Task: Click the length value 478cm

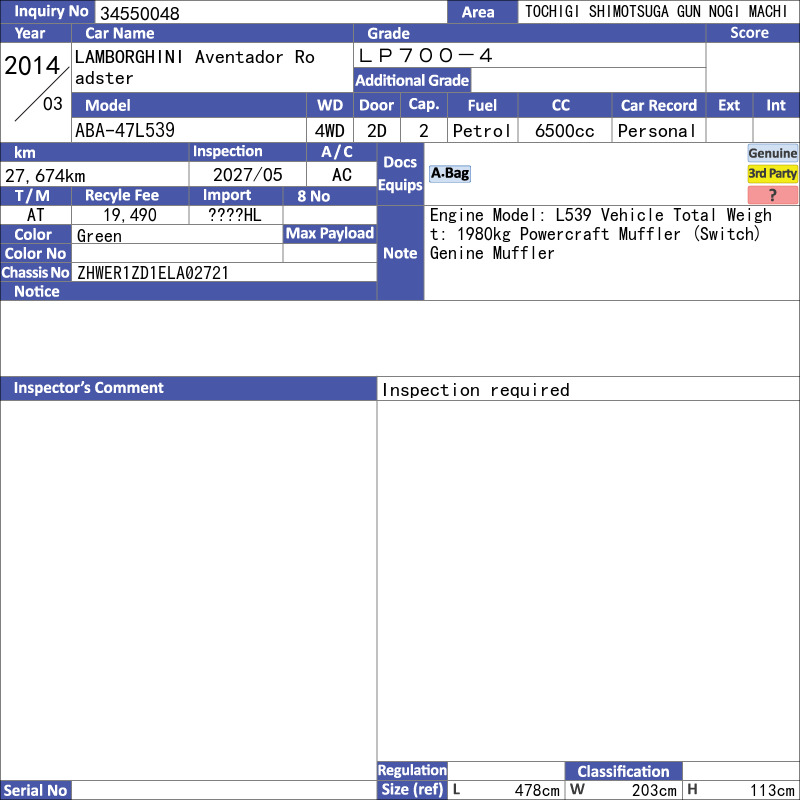Action: pyautogui.click(x=537, y=790)
